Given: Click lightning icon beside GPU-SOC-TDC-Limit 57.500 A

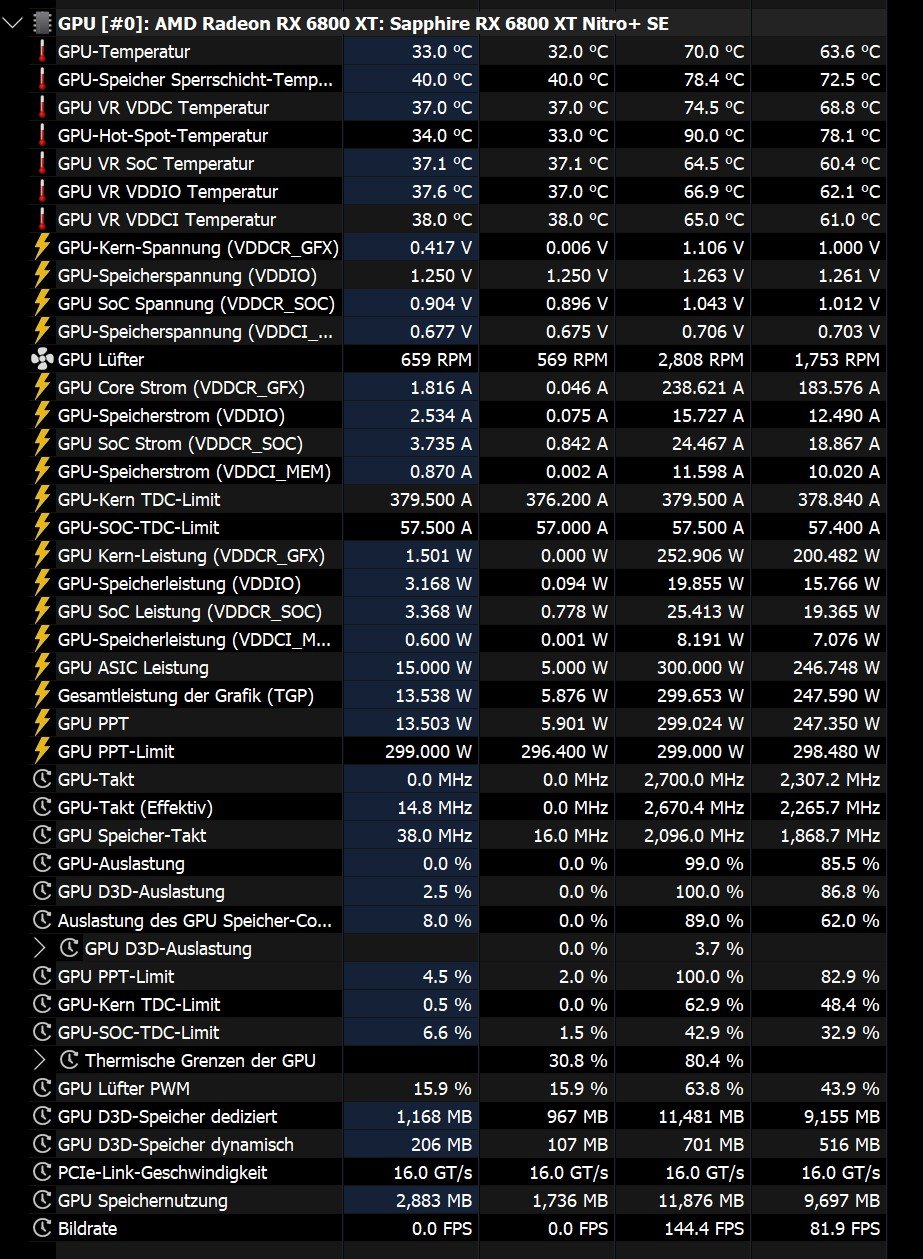Looking at the screenshot, I should click(x=42, y=527).
